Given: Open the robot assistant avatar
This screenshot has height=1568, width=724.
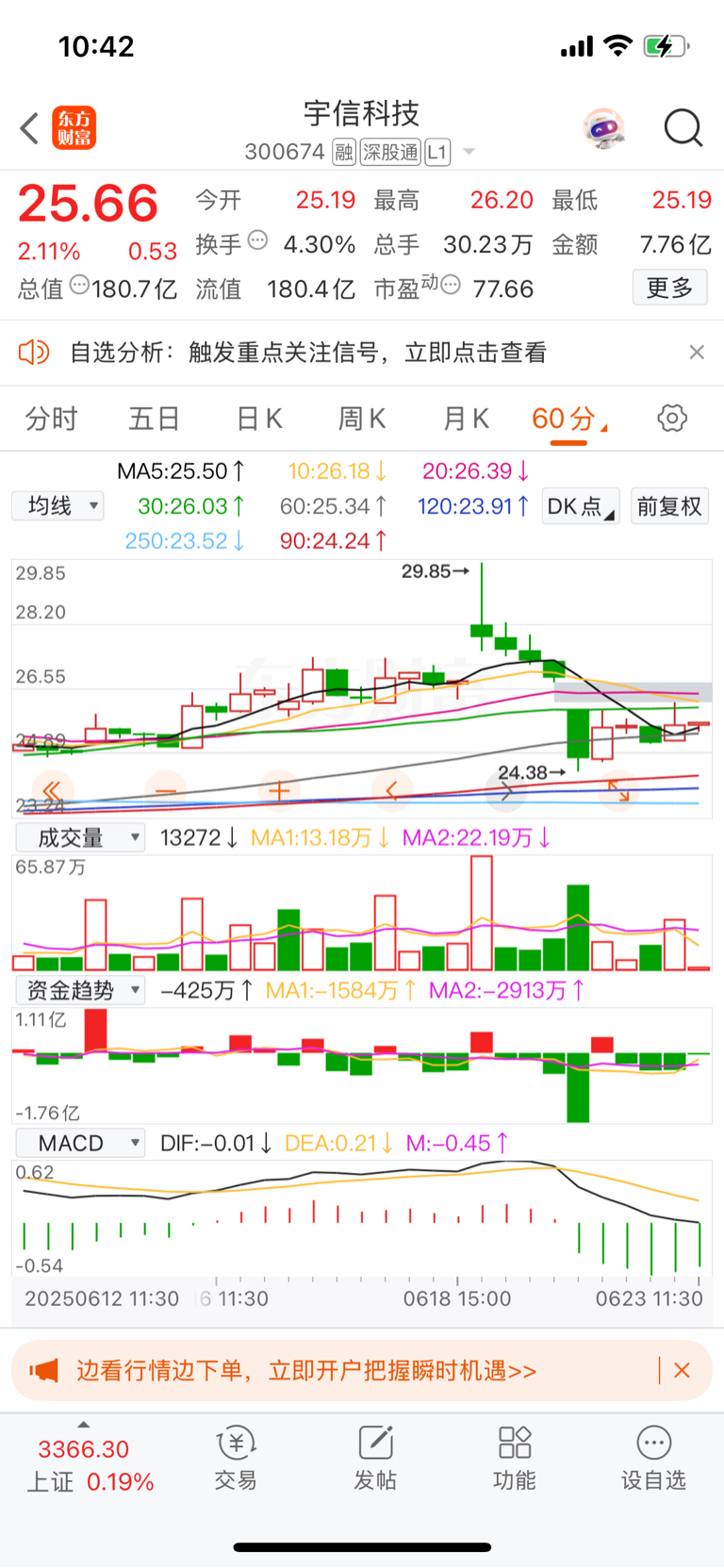Looking at the screenshot, I should point(603,128).
